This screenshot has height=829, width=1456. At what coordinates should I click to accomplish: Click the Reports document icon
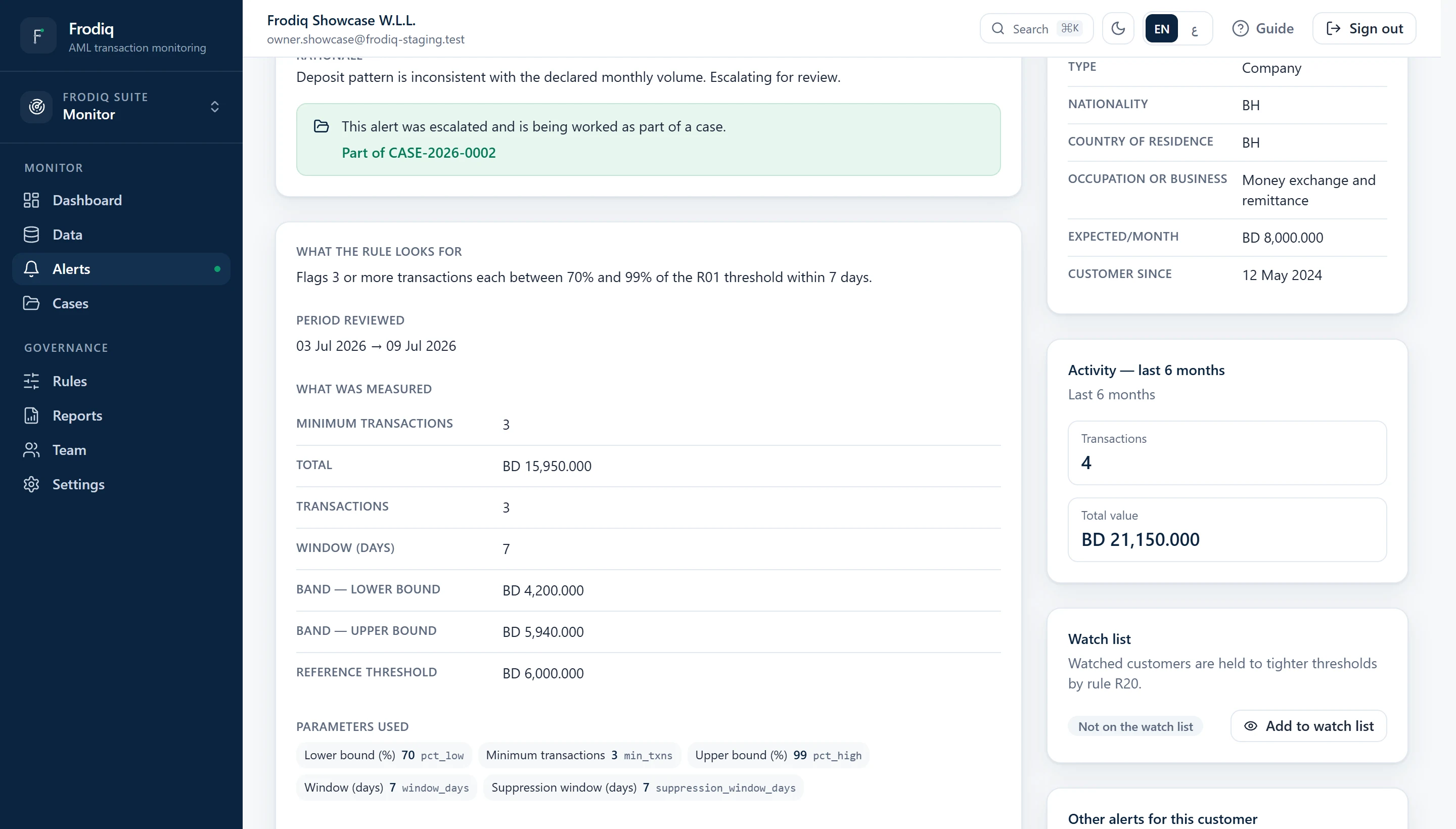point(31,416)
